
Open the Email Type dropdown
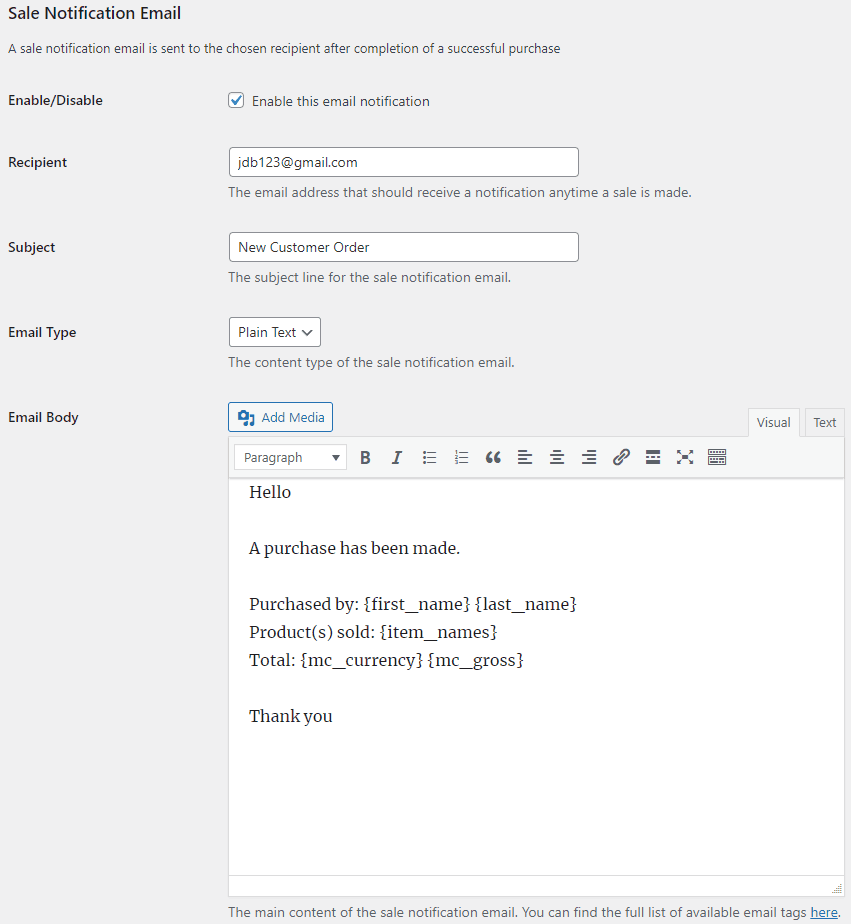click(x=275, y=332)
